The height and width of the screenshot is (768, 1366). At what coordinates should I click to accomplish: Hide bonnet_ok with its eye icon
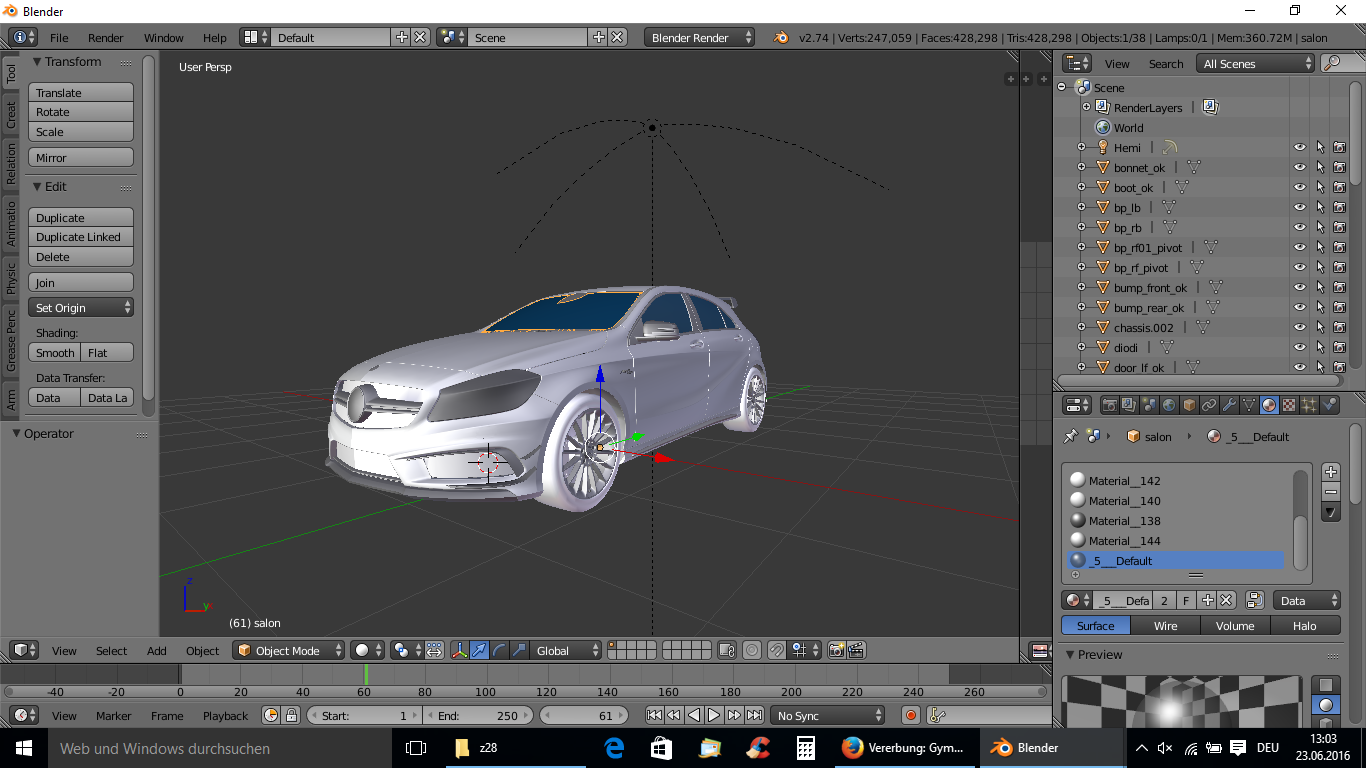[x=1300, y=167]
